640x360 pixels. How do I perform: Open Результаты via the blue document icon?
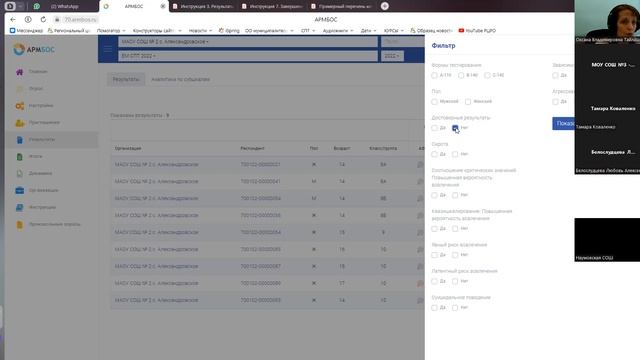pyautogui.click(x=20, y=140)
